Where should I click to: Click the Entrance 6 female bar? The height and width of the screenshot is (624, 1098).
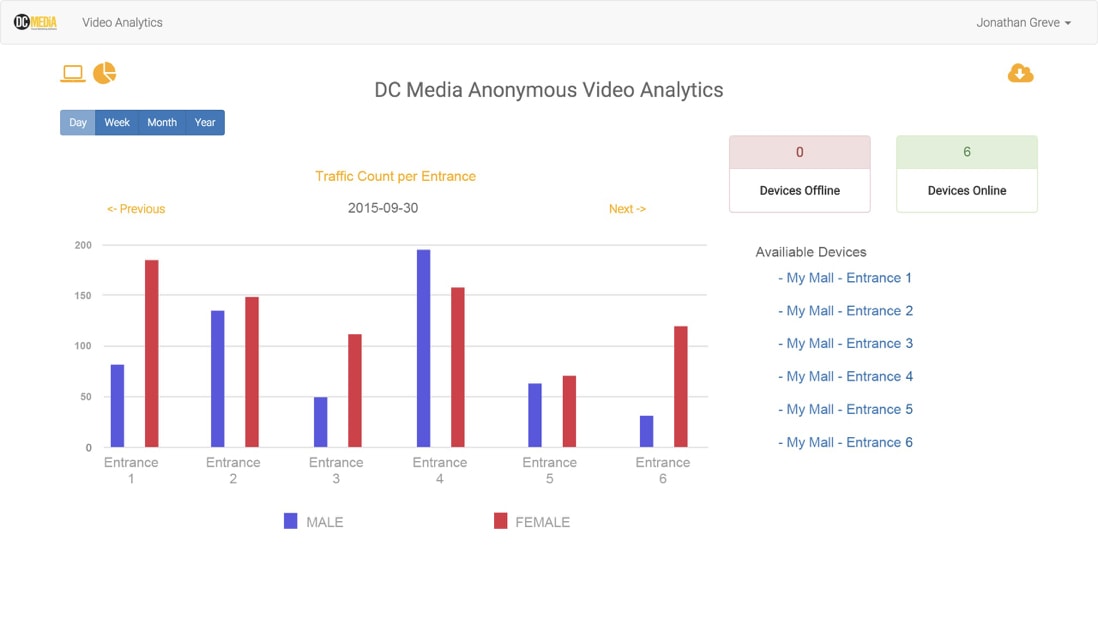[x=681, y=387]
